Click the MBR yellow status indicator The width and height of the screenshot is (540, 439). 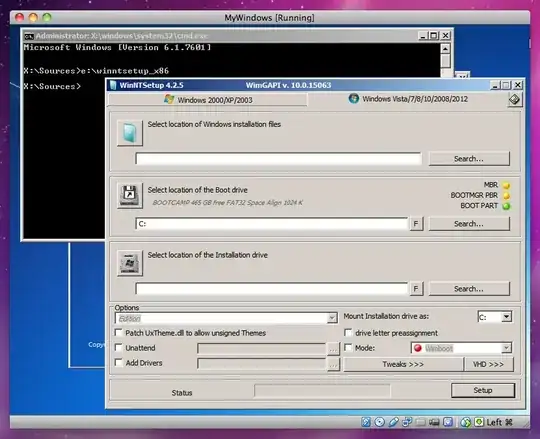pos(506,185)
